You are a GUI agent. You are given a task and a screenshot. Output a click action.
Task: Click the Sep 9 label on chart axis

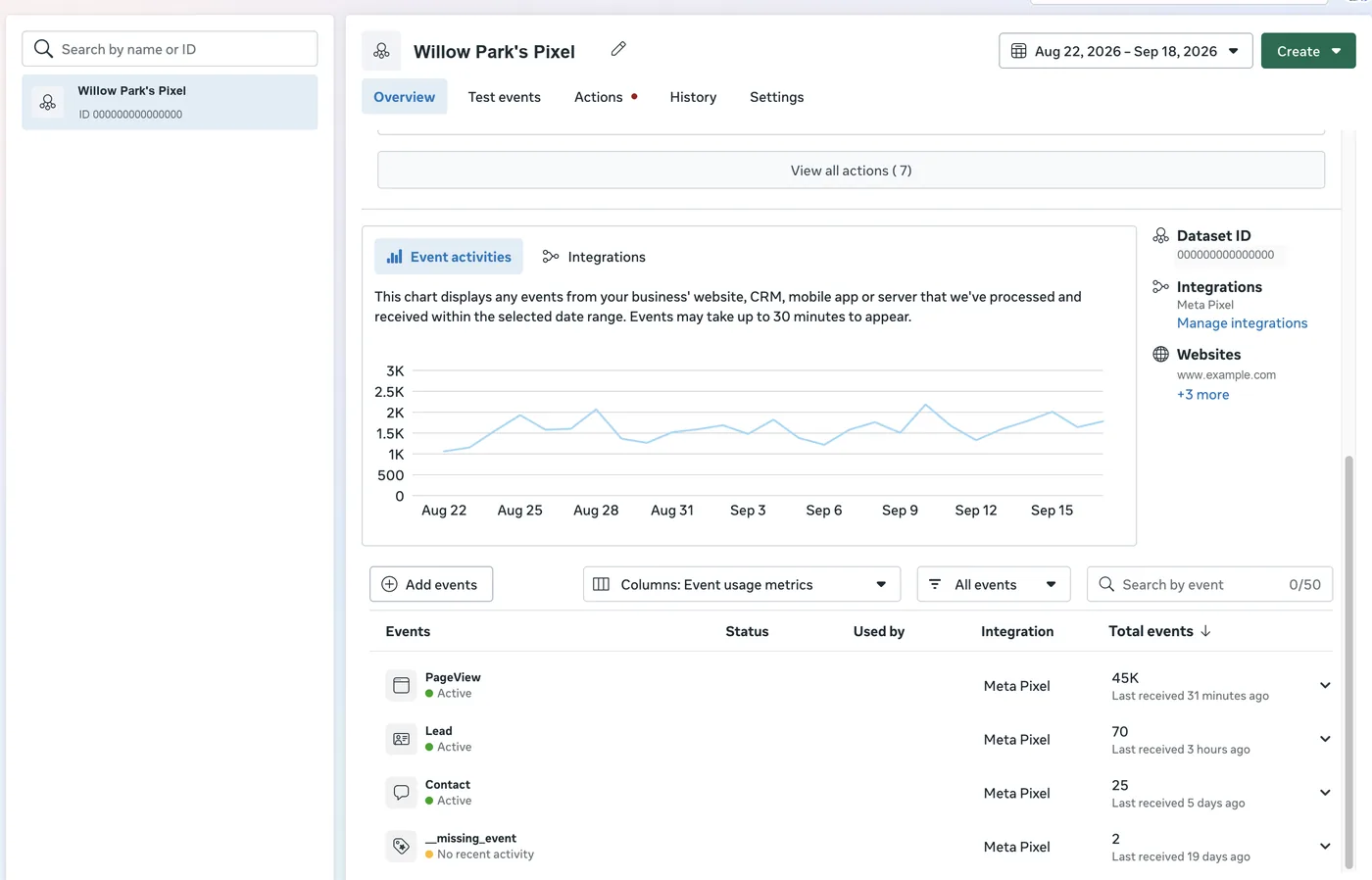pyautogui.click(x=900, y=511)
